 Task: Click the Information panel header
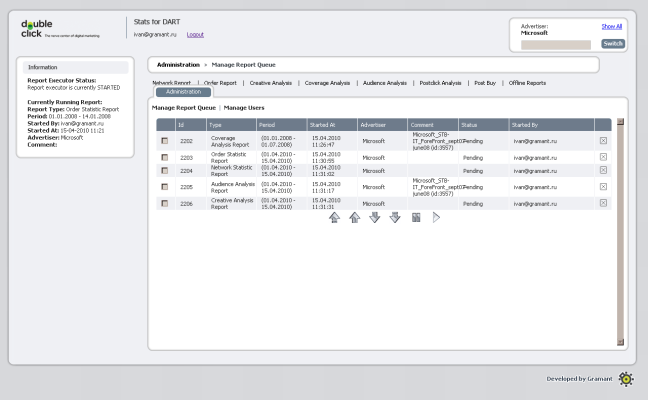click(76, 67)
